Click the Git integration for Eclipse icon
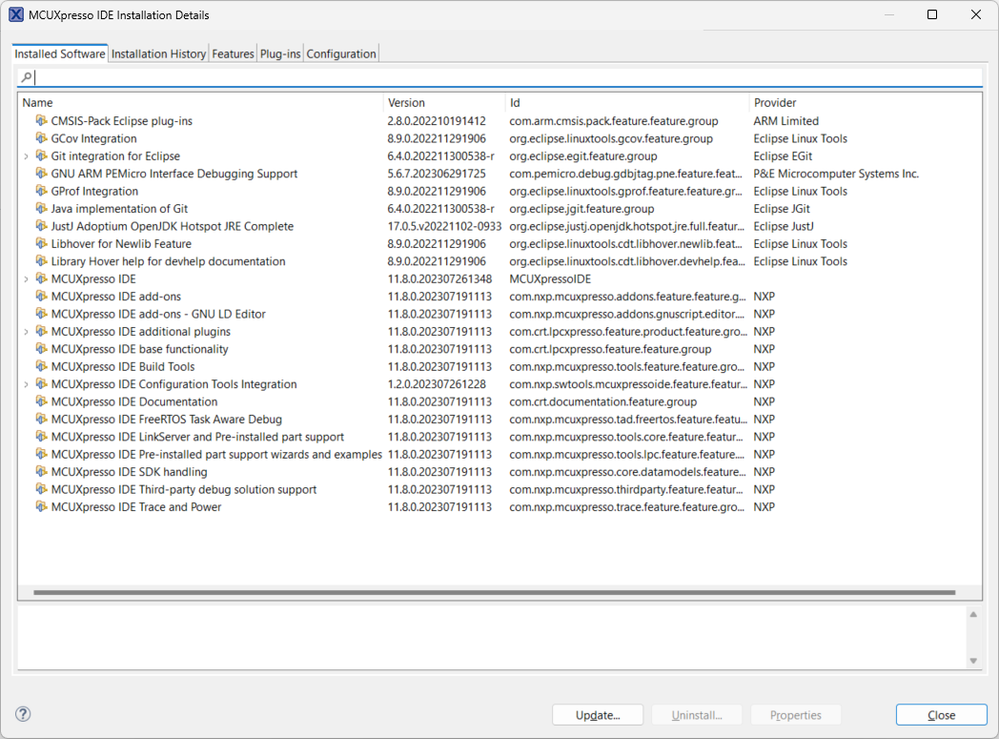 [41, 155]
